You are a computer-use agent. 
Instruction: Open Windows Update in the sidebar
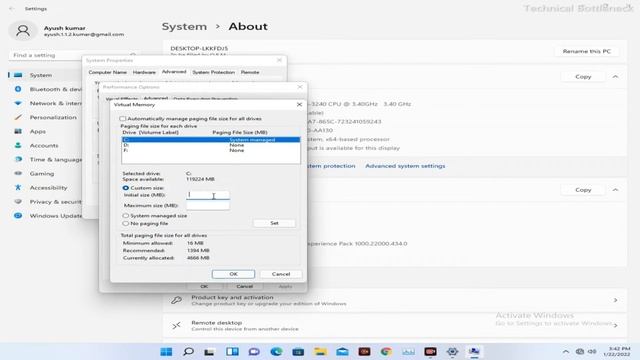[x=45, y=216]
